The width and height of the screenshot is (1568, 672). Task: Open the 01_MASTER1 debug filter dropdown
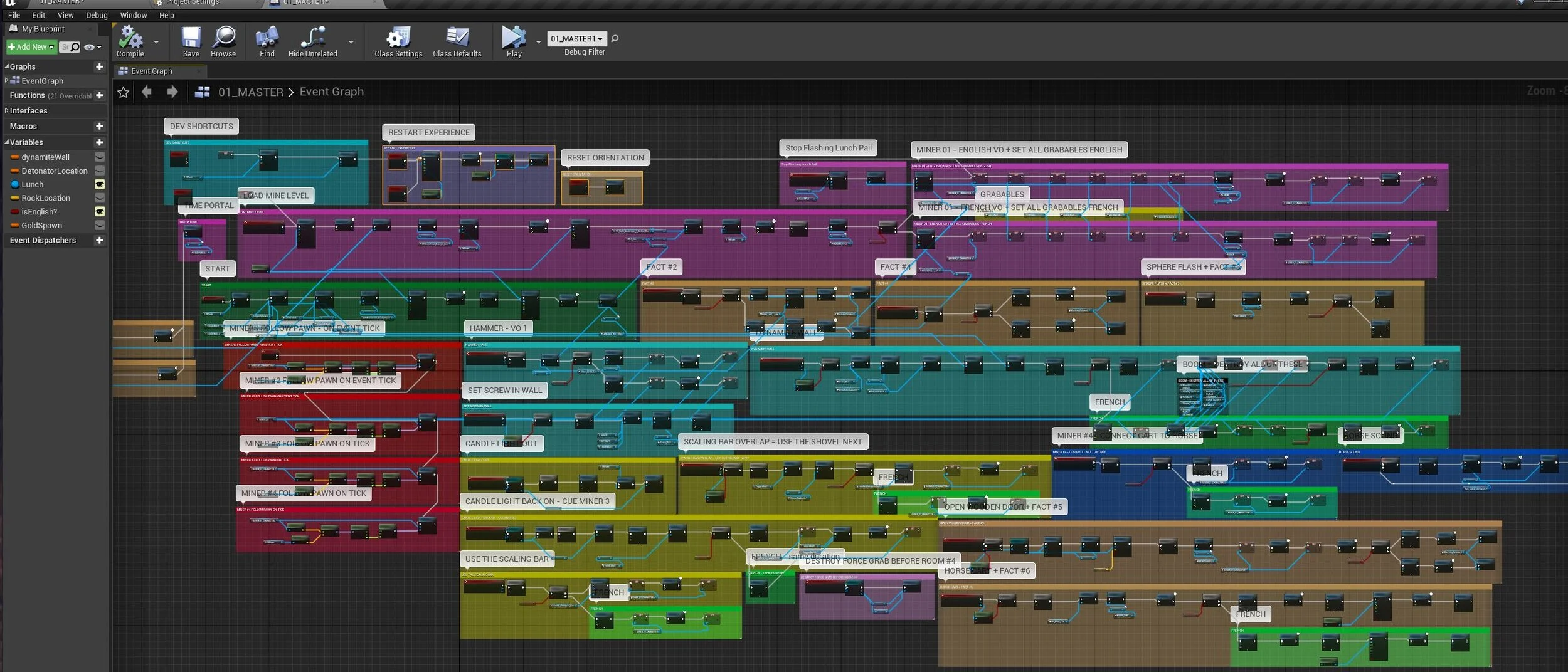coord(577,39)
